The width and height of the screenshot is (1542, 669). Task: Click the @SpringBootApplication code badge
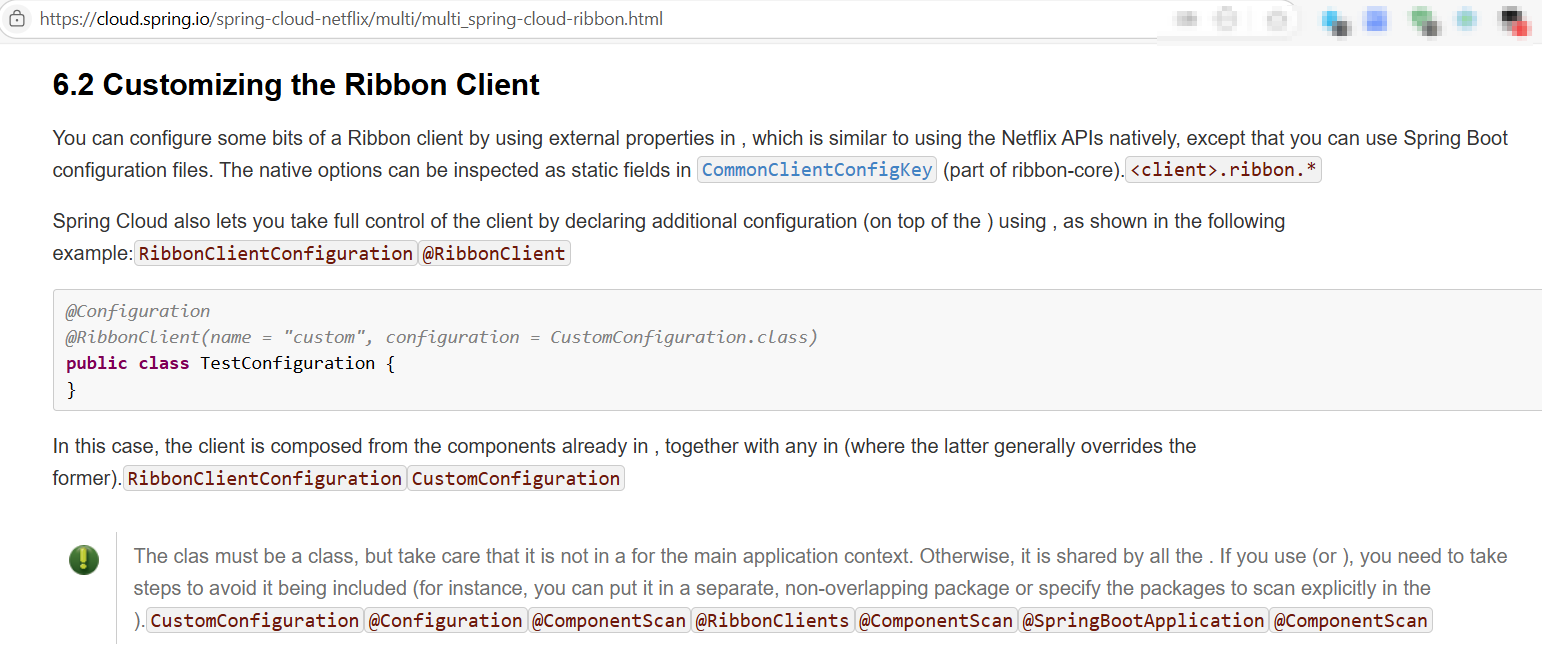1144,621
